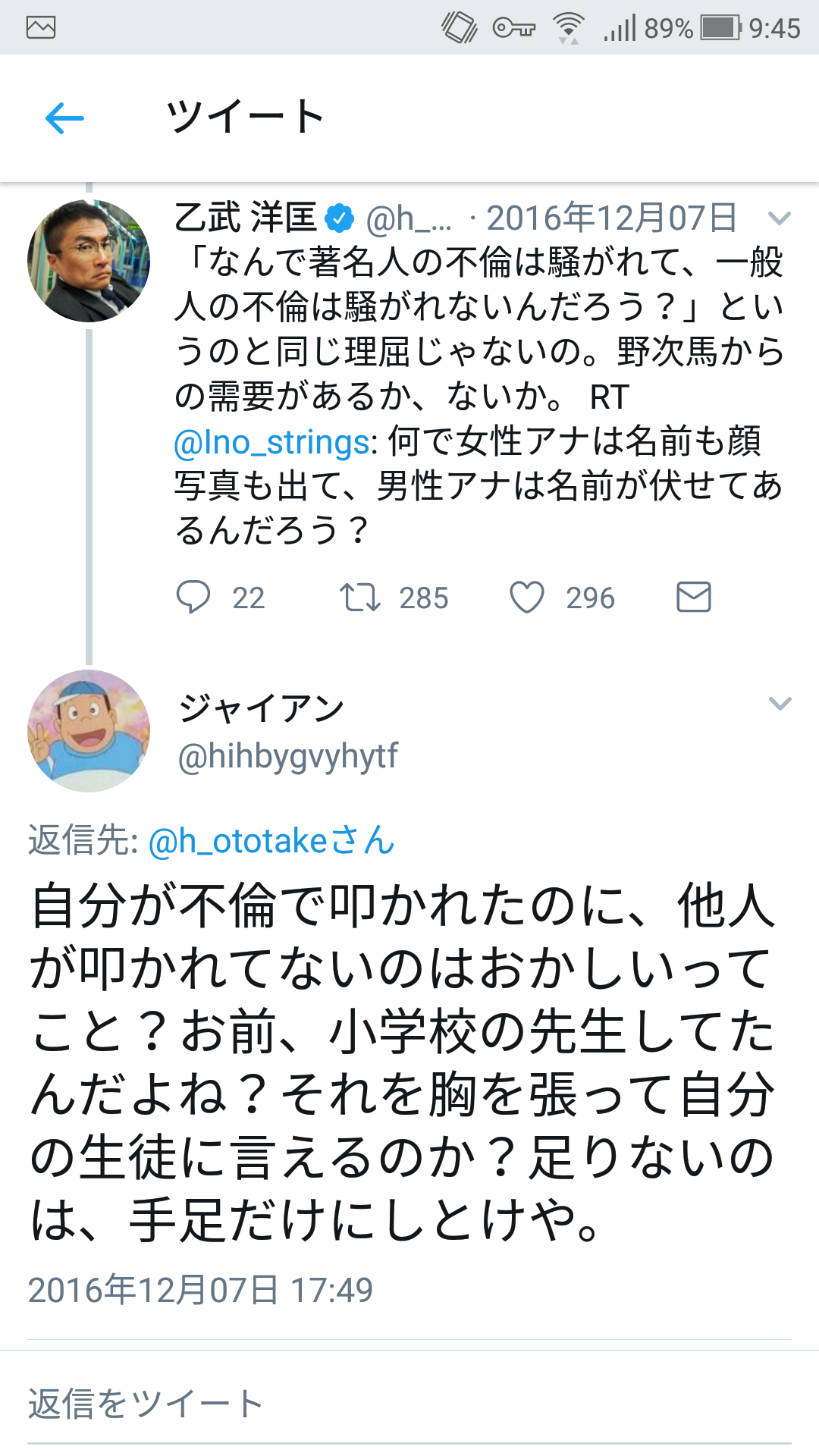Open dropdown chevron on ジャイアン tweet

tap(780, 704)
